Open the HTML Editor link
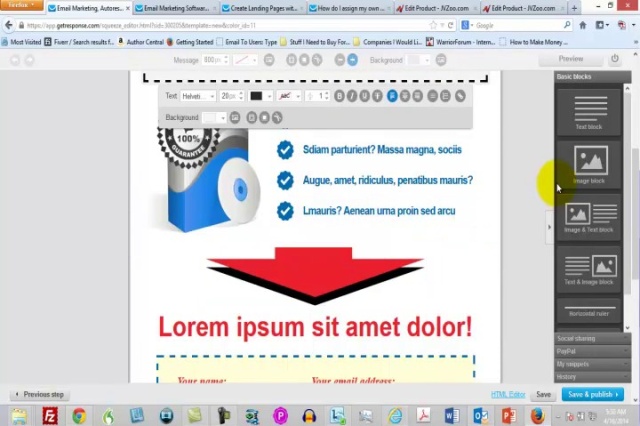The width and height of the screenshot is (640, 426). click(x=508, y=394)
